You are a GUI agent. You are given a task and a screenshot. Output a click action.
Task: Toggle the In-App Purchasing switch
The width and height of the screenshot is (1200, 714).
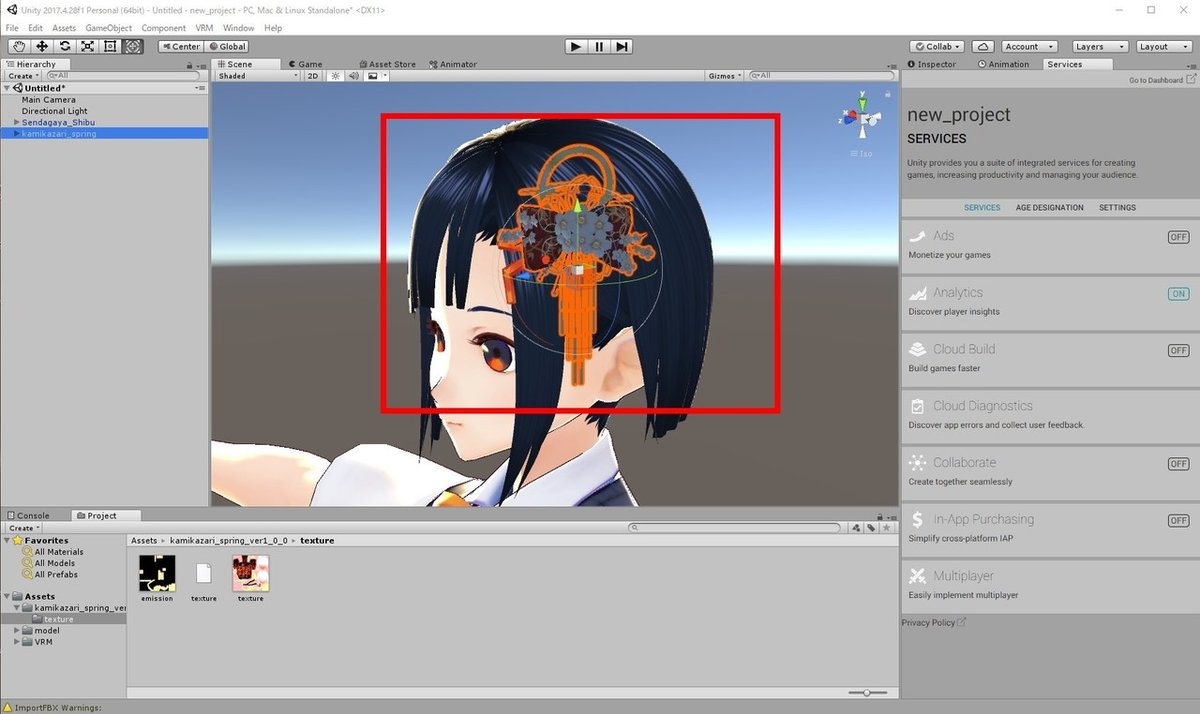[x=1178, y=521]
